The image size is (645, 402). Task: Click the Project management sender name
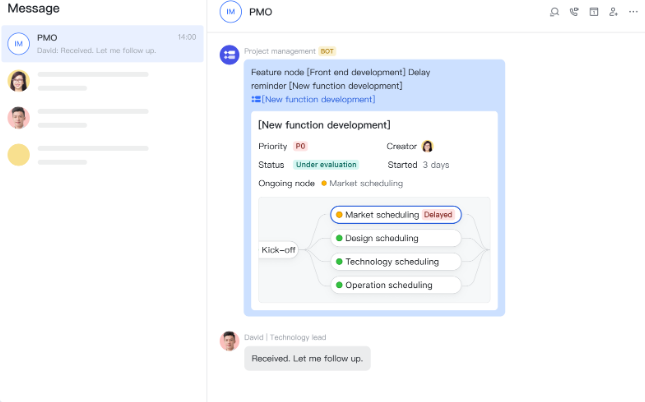(280, 51)
